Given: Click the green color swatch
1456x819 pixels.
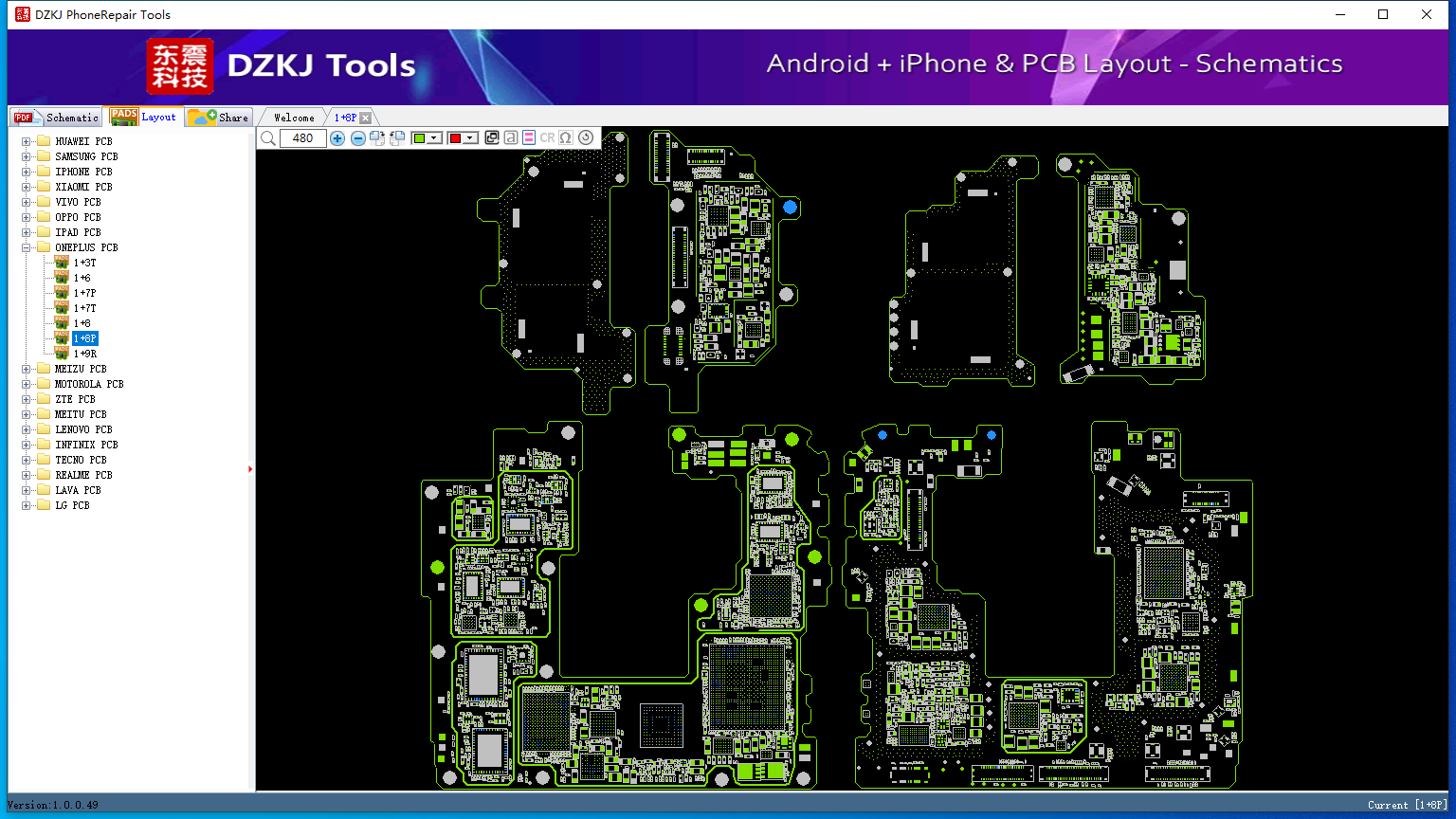Looking at the screenshot, I should tap(419, 138).
